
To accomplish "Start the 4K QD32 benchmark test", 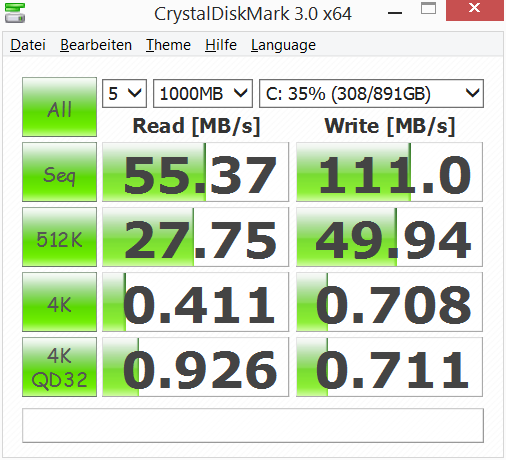I will tap(59, 367).
